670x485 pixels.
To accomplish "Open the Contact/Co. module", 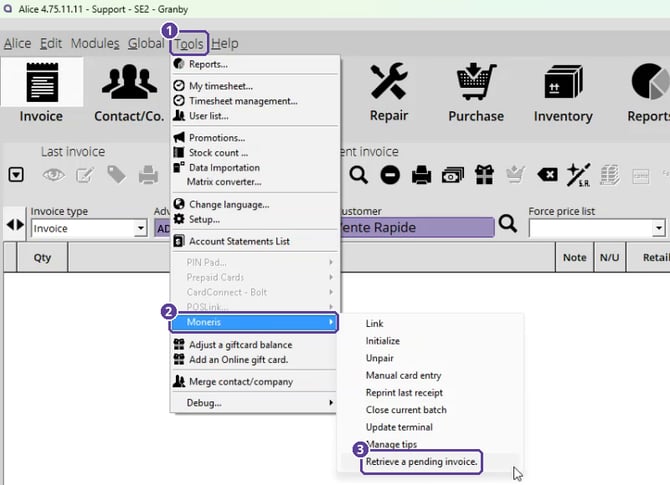I will [129, 92].
